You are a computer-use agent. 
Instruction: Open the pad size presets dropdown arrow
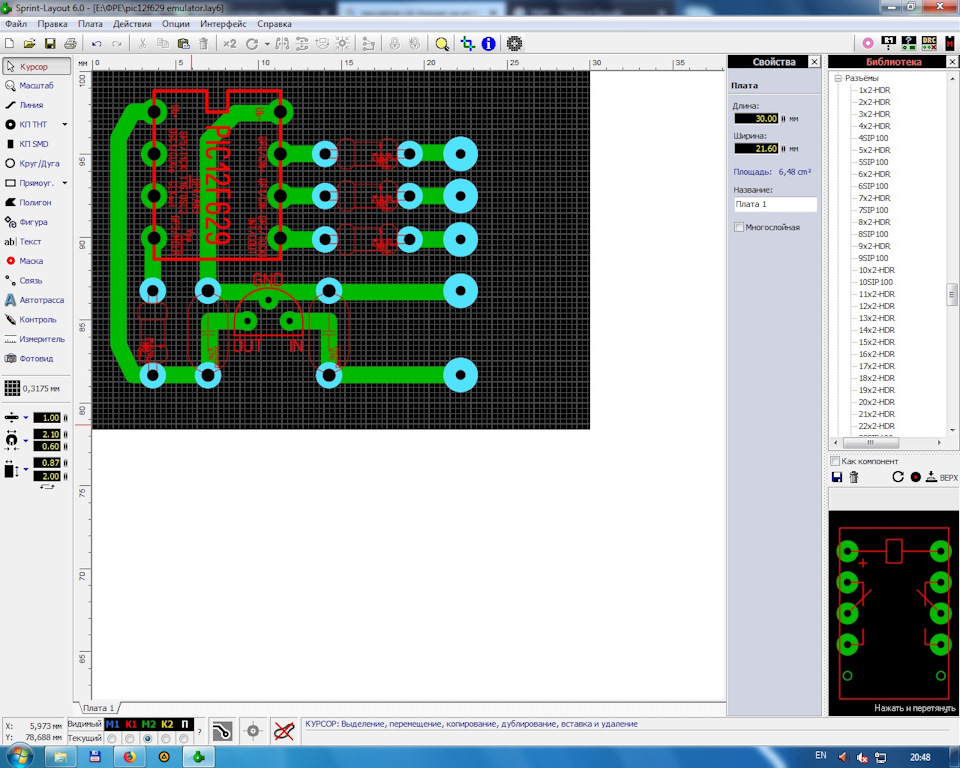pos(26,440)
